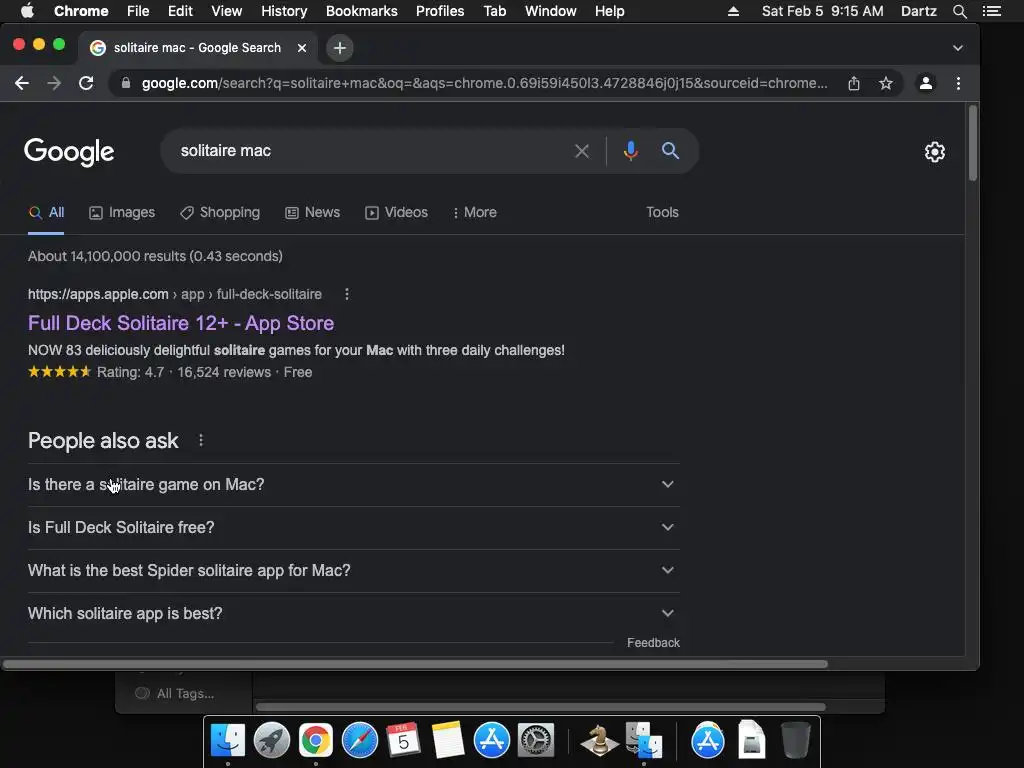Switch to Images results

[122, 213]
